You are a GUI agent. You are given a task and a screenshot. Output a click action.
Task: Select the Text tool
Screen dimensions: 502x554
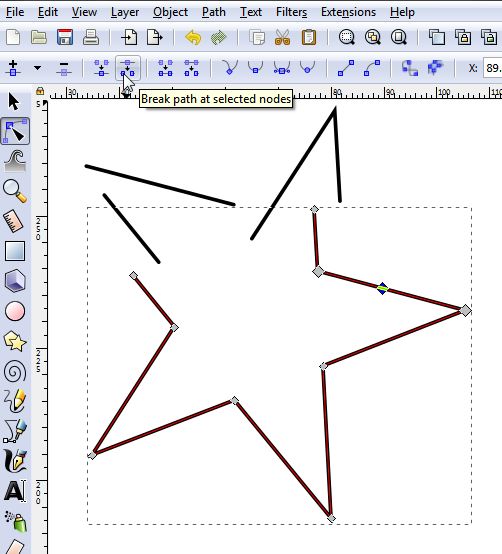15,491
